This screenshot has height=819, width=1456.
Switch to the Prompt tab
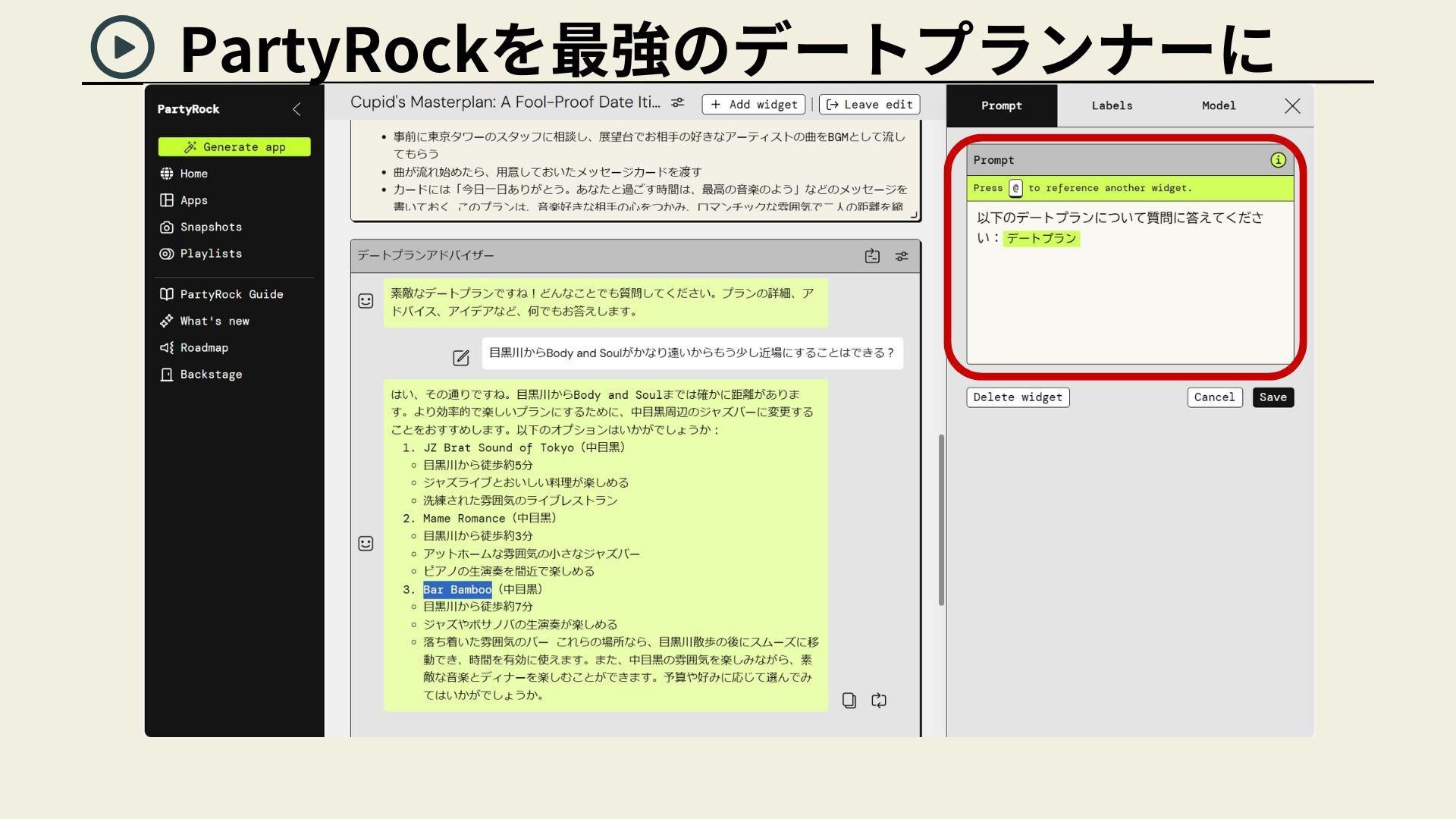[1002, 105]
